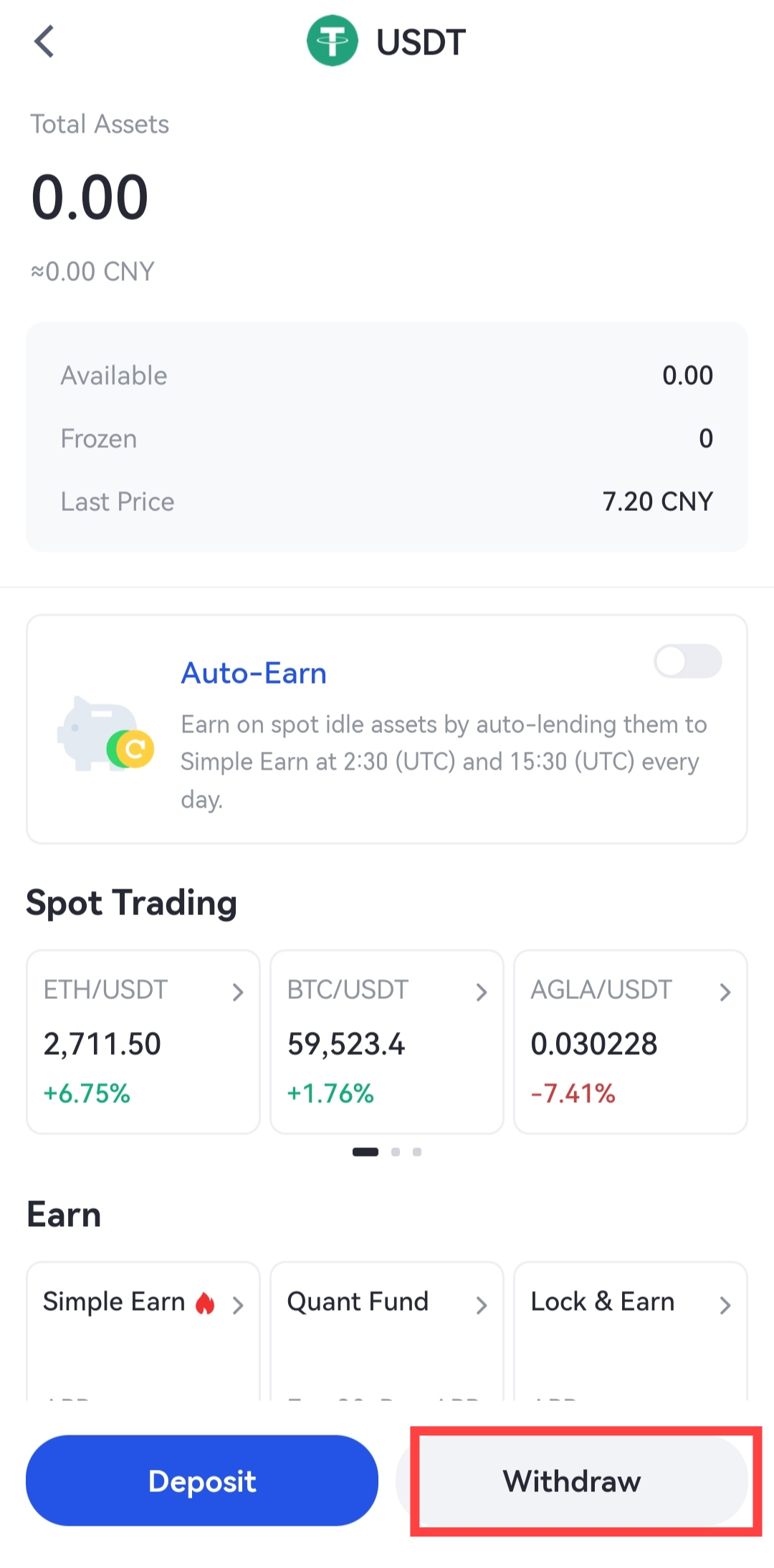This screenshot has width=774, height=1568.
Task: Tap the back arrow icon
Action: tap(44, 42)
